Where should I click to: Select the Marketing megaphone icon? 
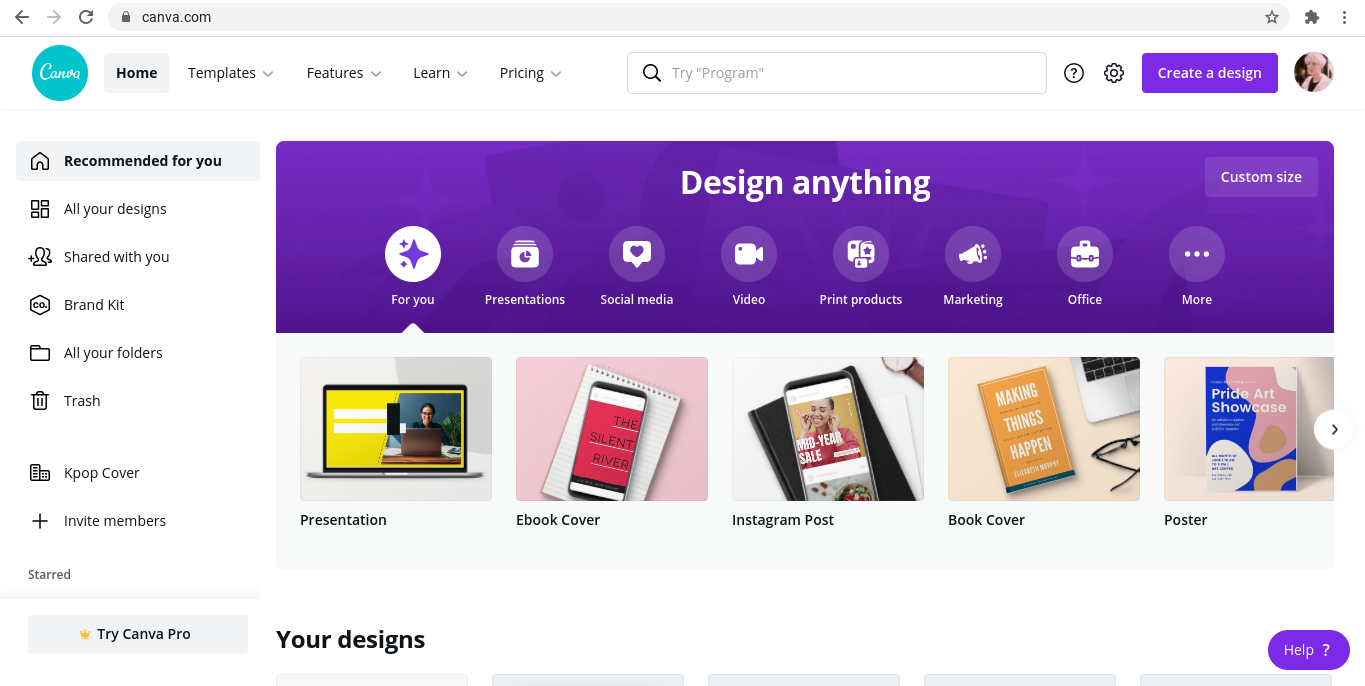click(973, 254)
